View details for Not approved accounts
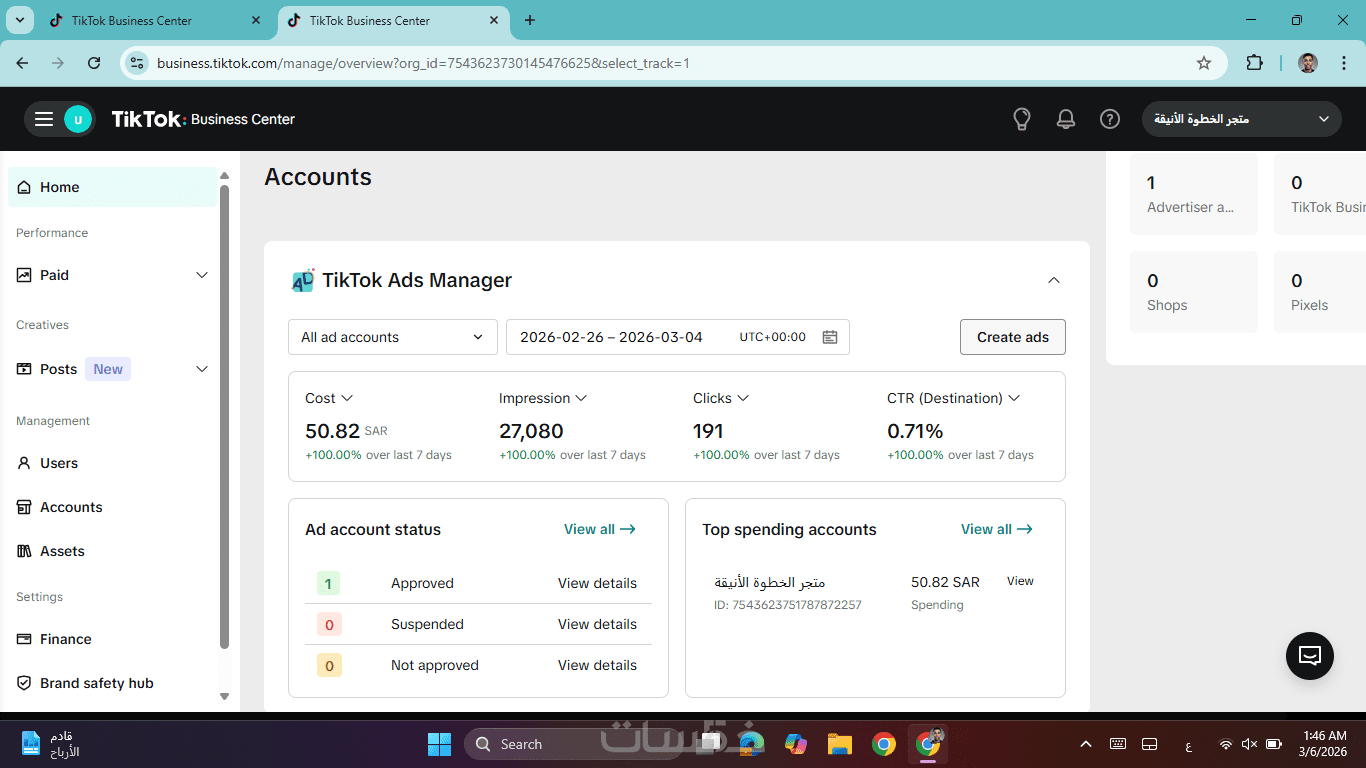This screenshot has height=768, width=1366. pos(597,665)
